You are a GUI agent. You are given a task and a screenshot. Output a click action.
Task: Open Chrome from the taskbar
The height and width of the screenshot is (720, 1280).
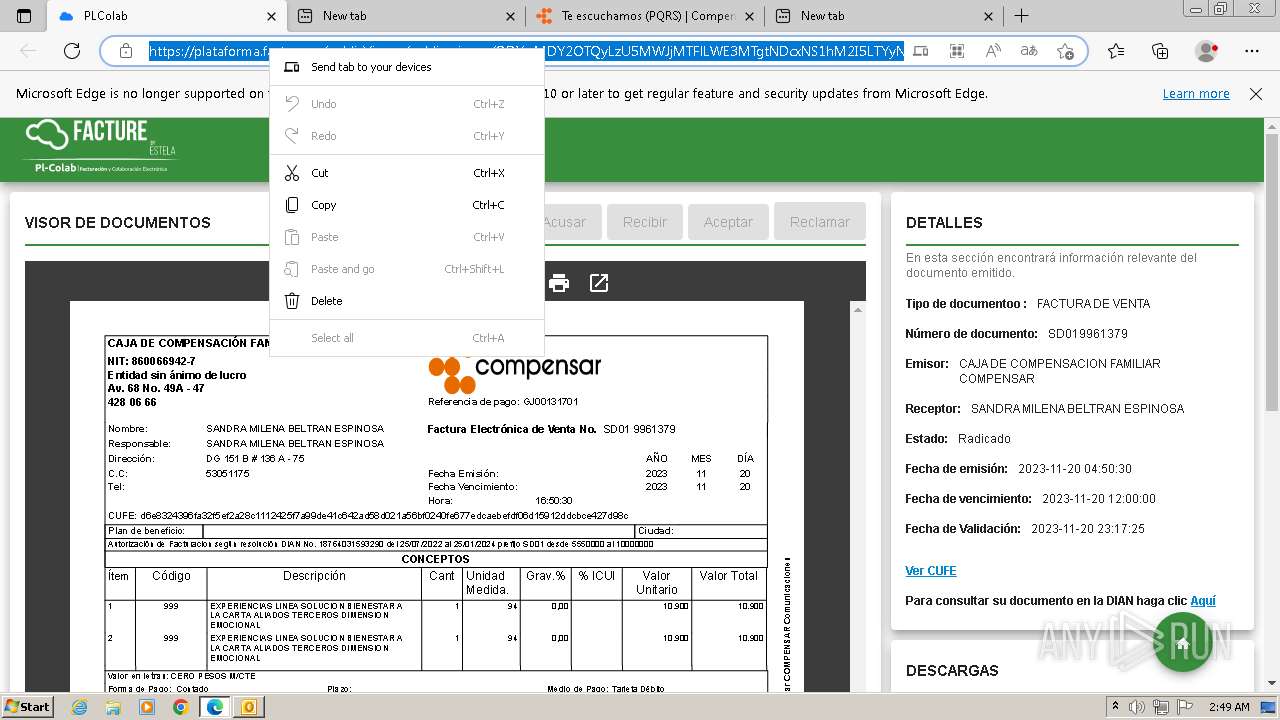[180, 707]
